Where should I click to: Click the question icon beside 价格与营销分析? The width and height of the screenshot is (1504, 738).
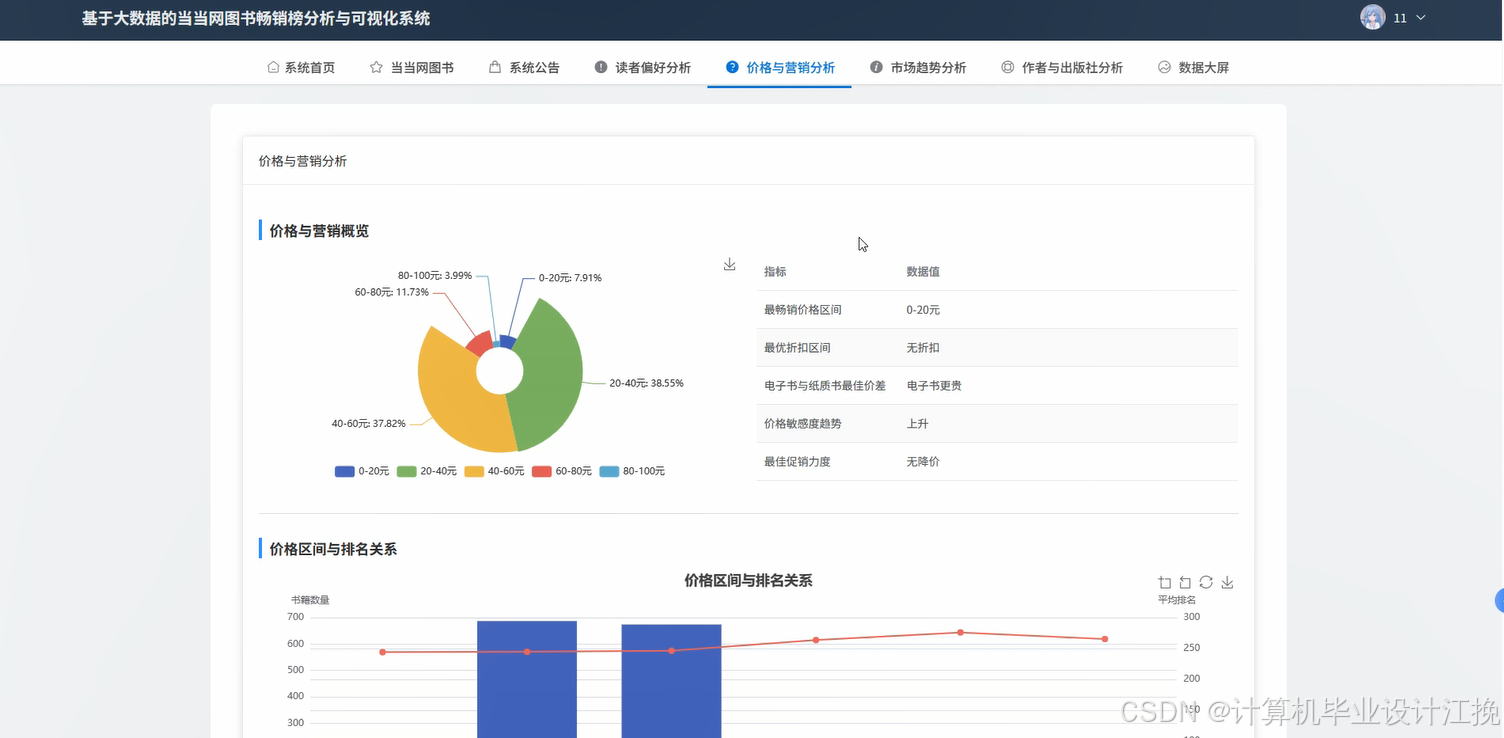pos(732,67)
